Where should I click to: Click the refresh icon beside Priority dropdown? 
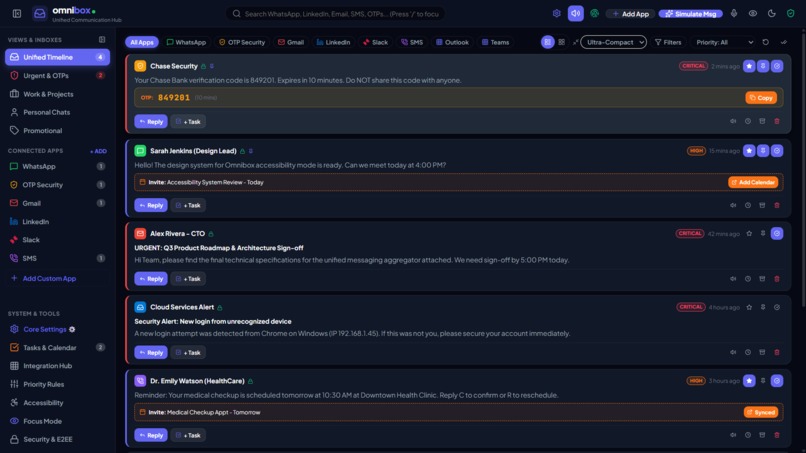pyautogui.click(x=765, y=42)
